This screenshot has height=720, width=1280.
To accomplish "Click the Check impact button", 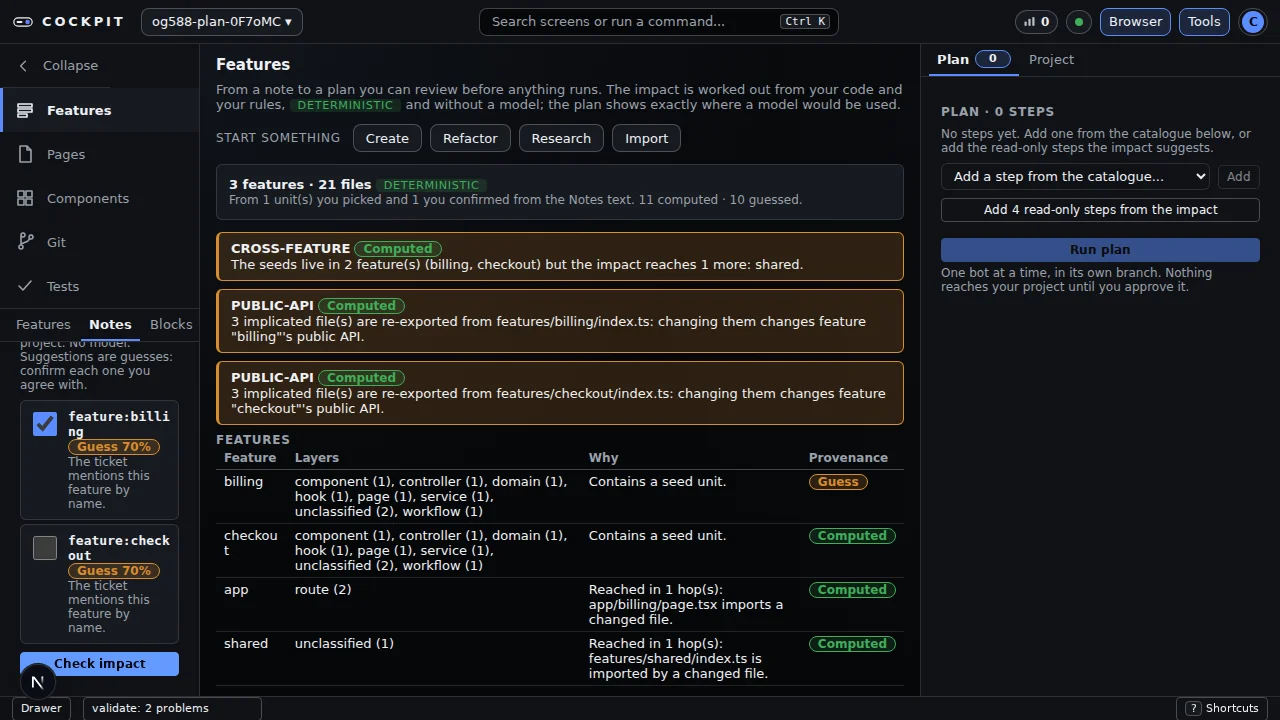I will [99, 664].
